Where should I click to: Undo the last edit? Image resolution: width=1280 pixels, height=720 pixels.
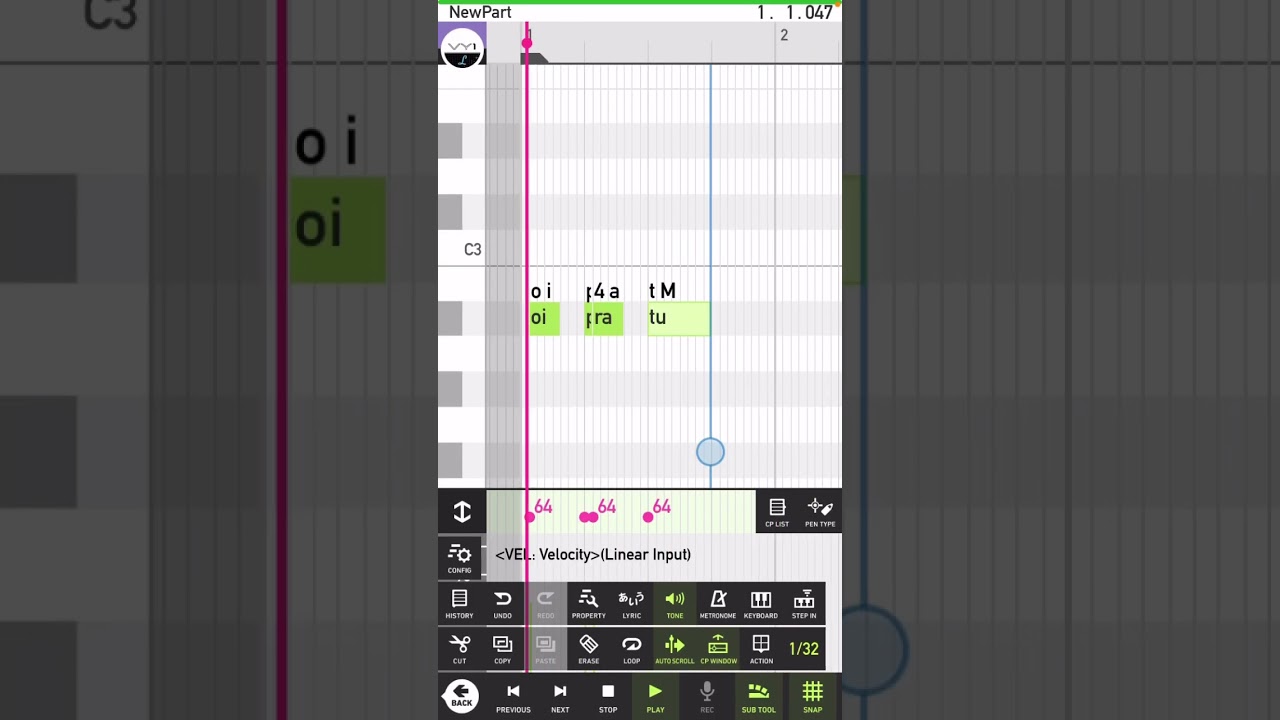(502, 604)
